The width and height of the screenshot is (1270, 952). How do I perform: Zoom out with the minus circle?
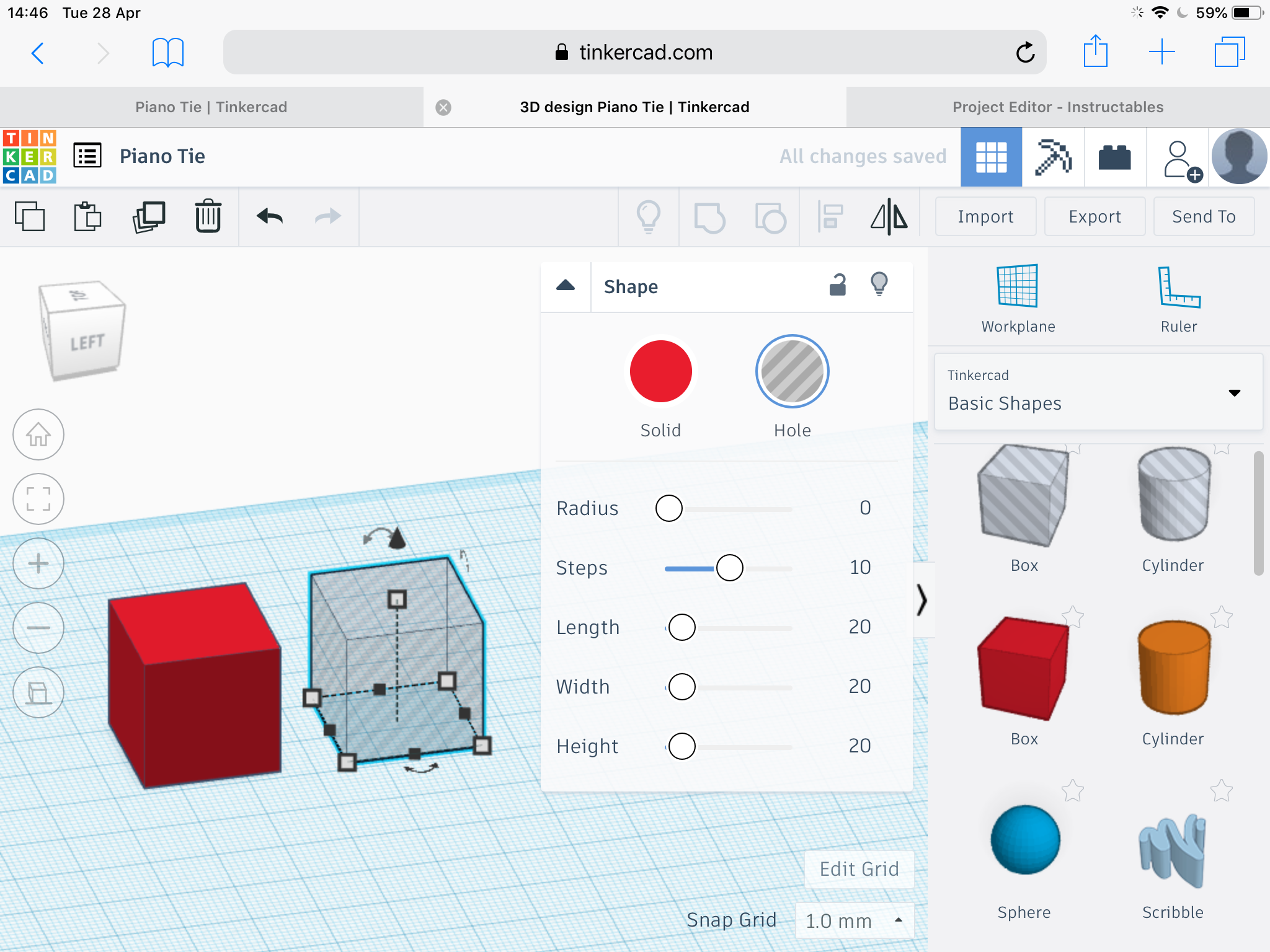[38, 628]
